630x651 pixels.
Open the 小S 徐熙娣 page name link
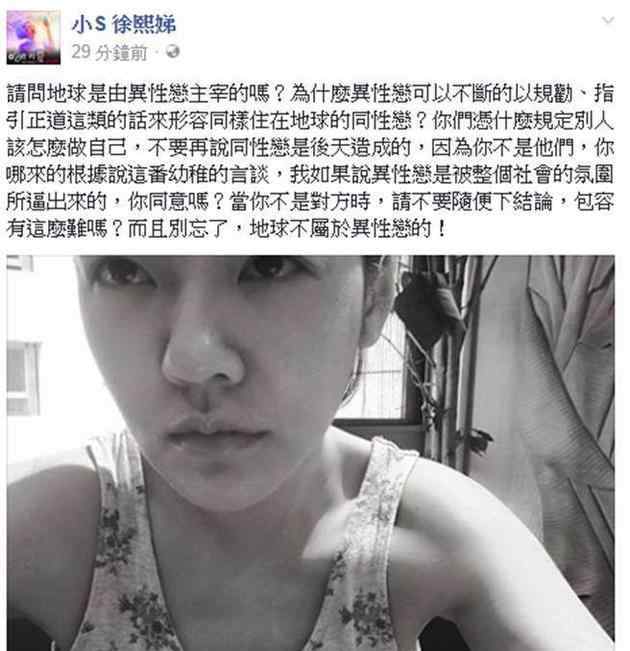[x=124, y=24]
